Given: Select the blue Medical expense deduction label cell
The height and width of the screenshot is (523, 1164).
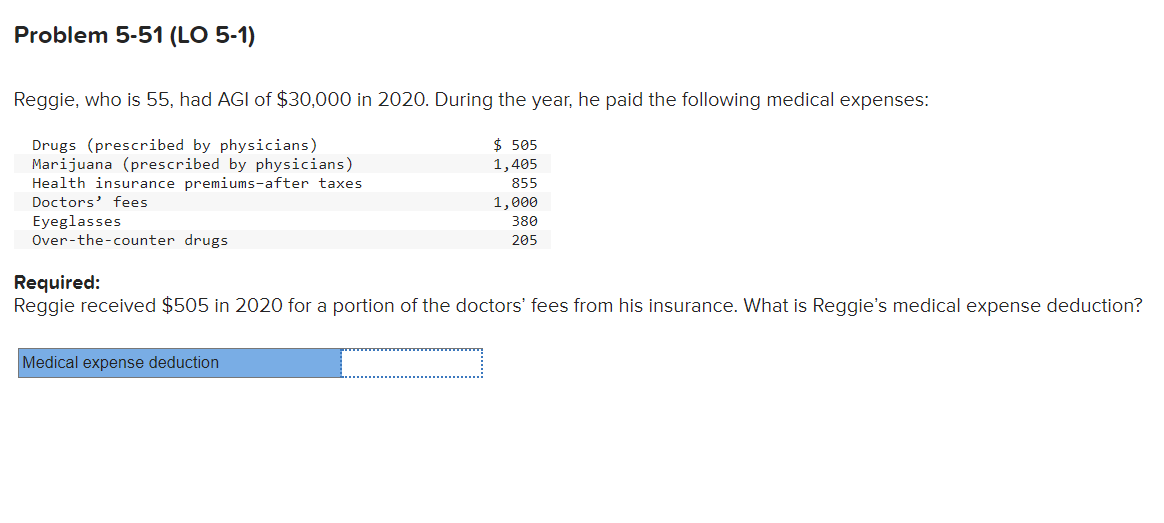Looking at the screenshot, I should (x=180, y=363).
